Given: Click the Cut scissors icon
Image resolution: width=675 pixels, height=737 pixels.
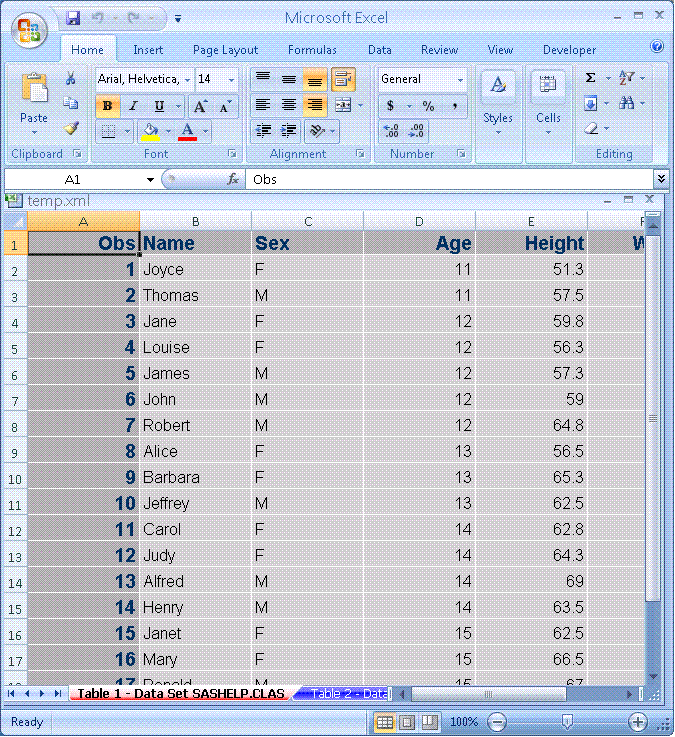Looking at the screenshot, I should coord(71,79).
